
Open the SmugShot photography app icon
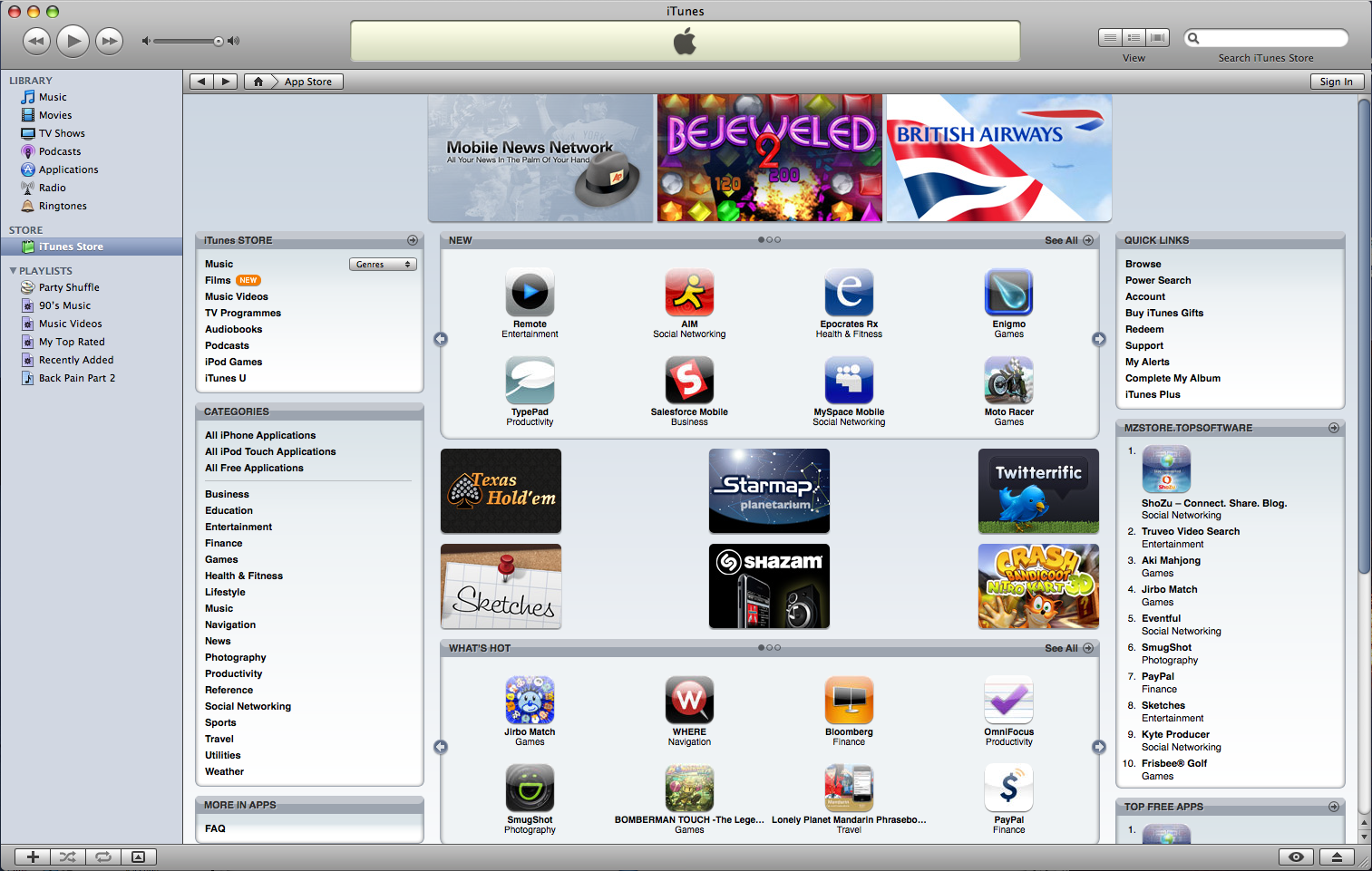[530, 789]
